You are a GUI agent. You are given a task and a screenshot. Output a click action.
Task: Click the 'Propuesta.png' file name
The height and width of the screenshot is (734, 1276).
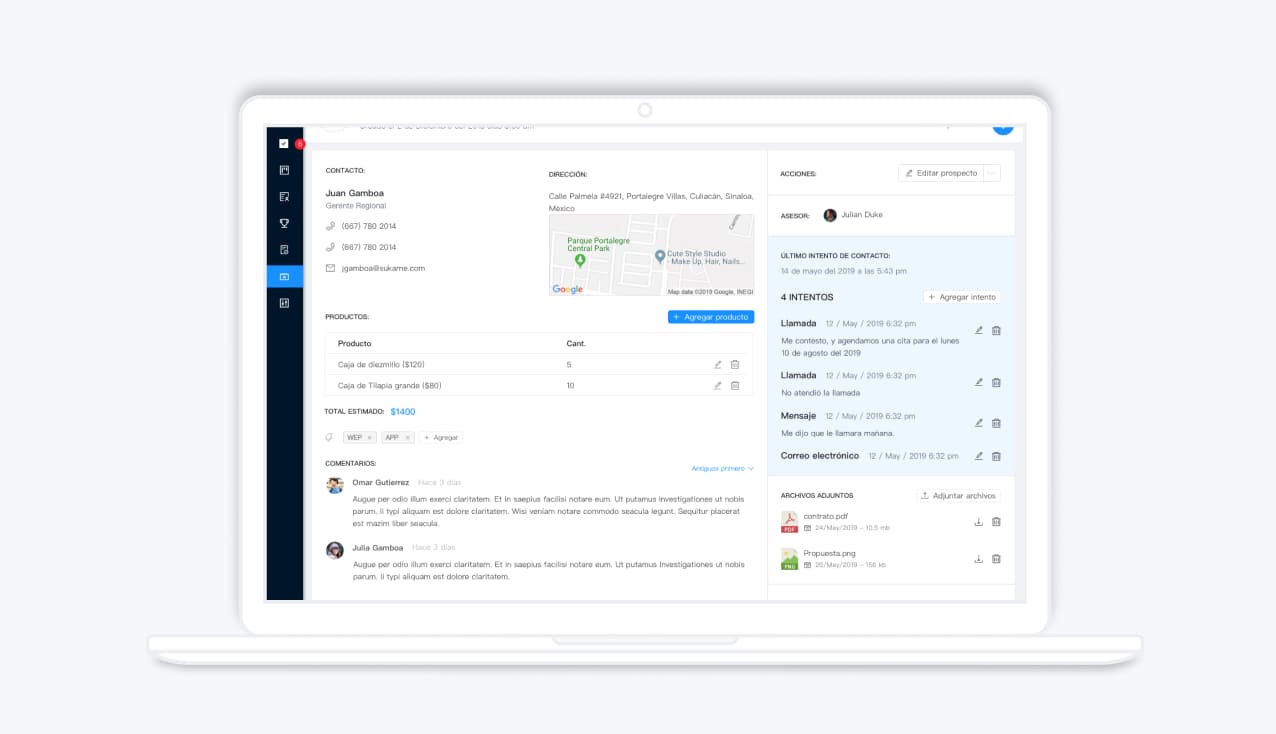pyautogui.click(x=829, y=553)
